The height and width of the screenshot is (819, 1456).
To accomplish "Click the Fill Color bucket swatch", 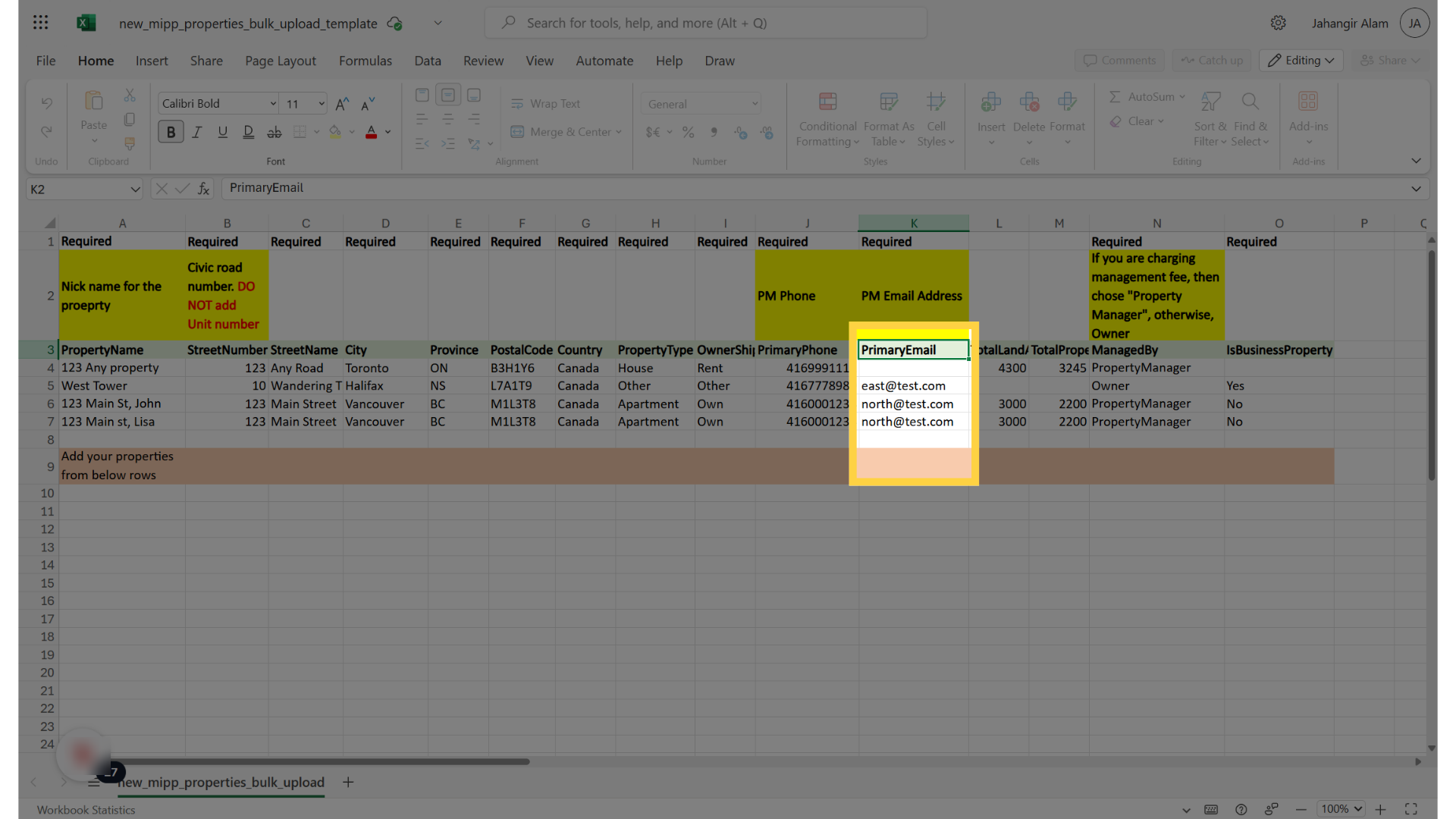I will click(x=335, y=132).
